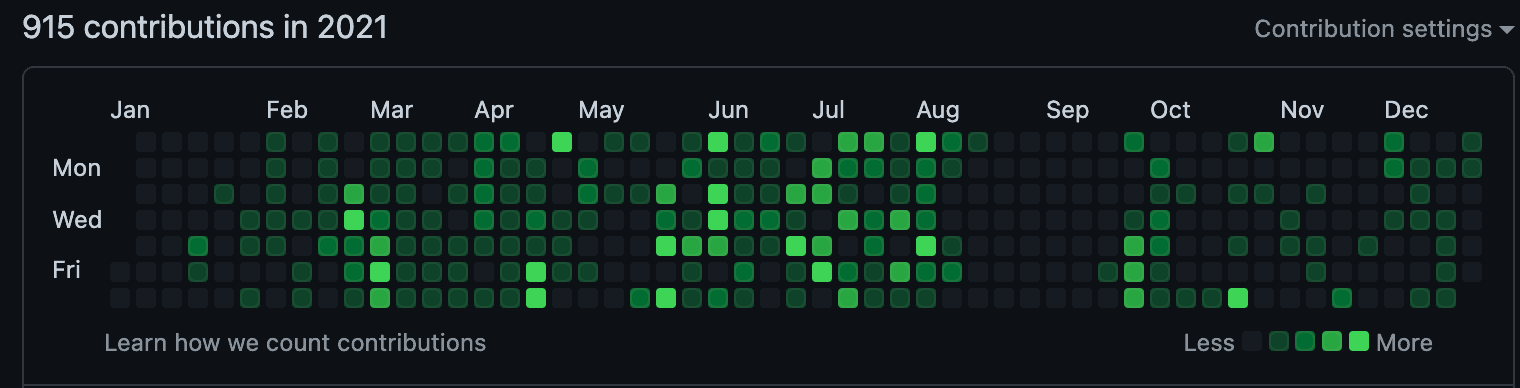The width and height of the screenshot is (1520, 388).
Task: Click the 'Feb' month label
Action: 287,110
